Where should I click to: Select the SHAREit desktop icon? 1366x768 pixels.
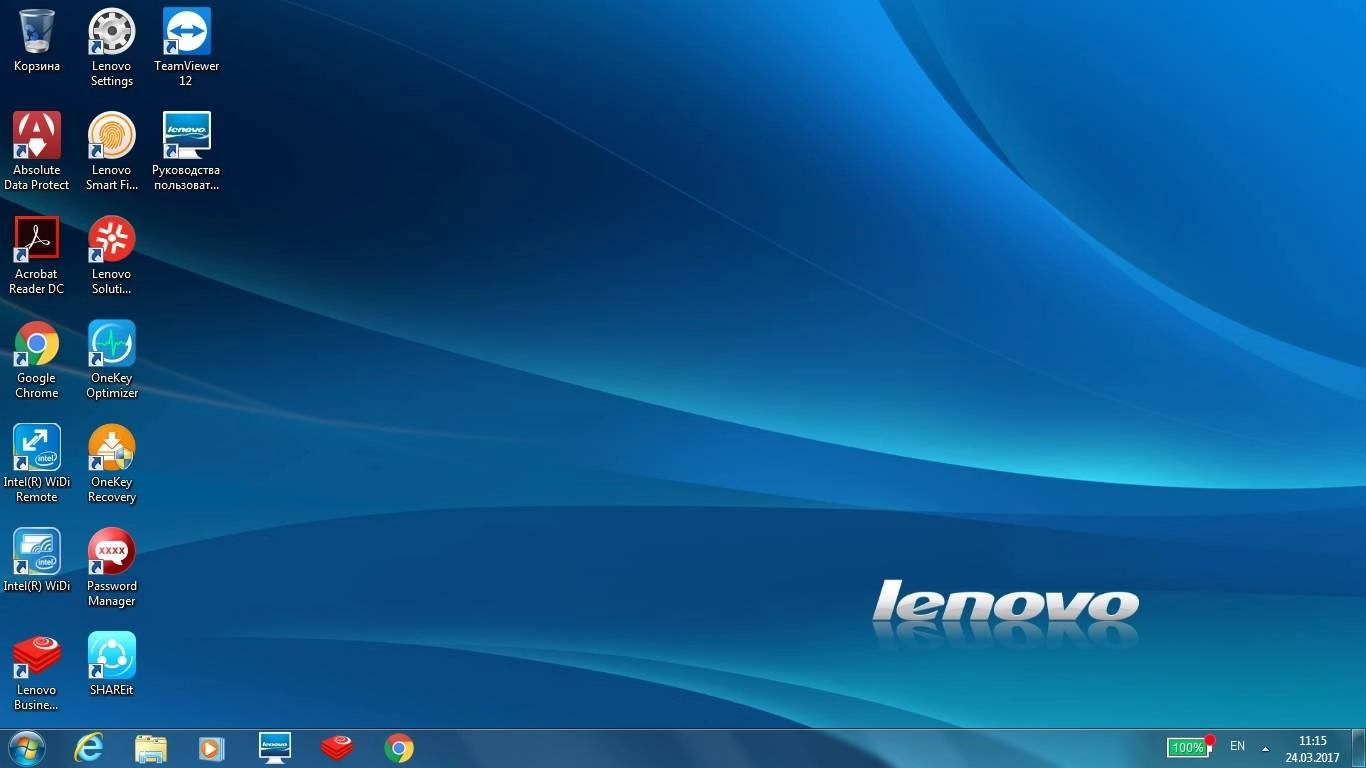(112, 663)
